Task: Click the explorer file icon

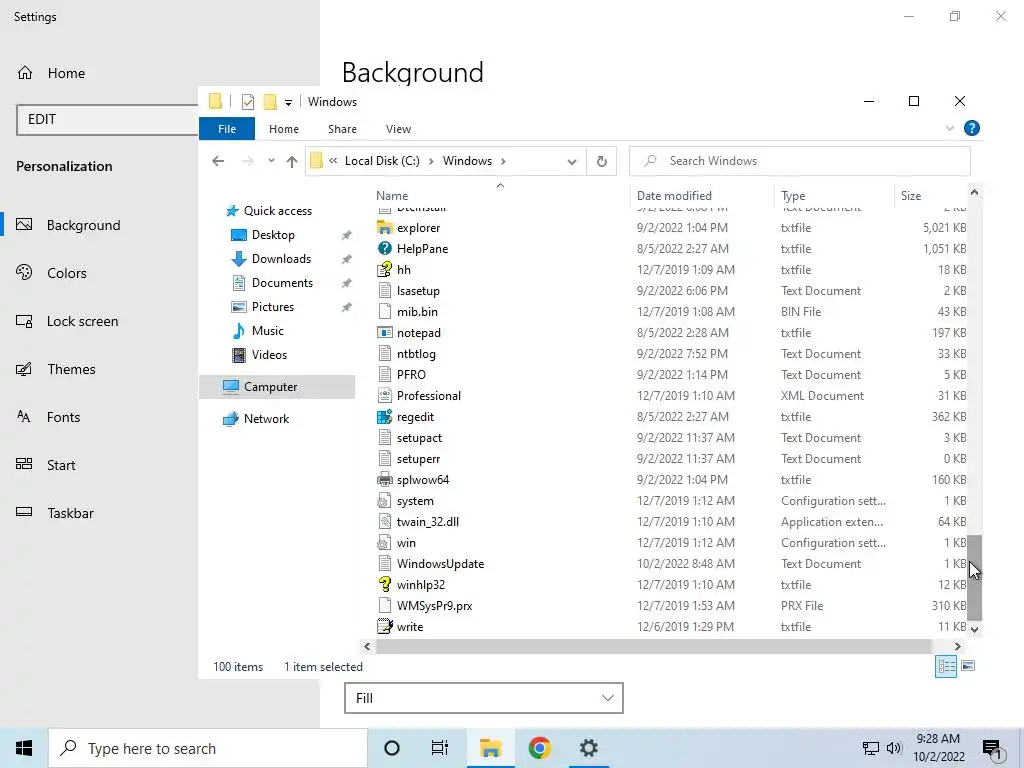Action: (x=385, y=228)
